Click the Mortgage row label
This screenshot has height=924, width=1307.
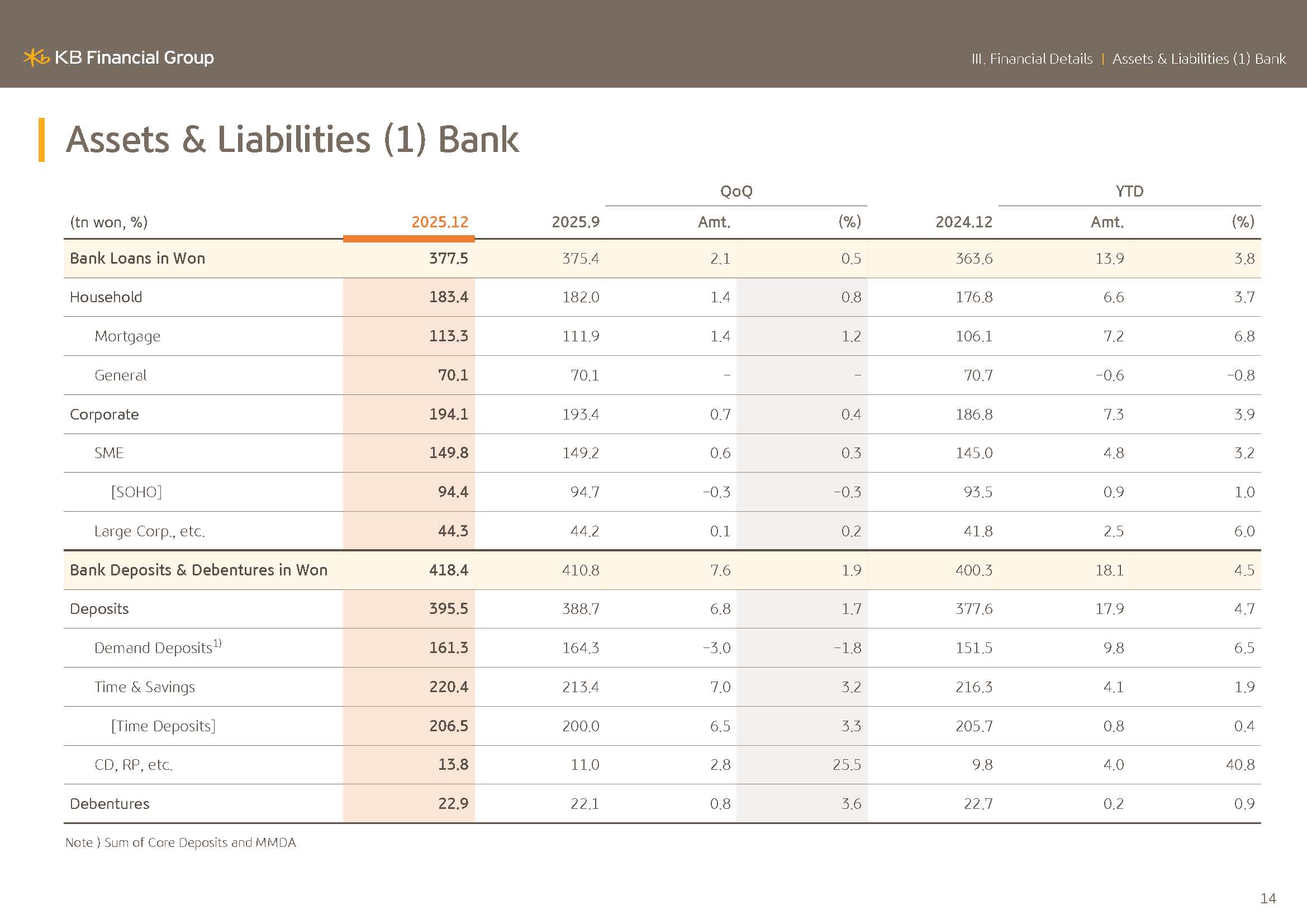pos(127,336)
